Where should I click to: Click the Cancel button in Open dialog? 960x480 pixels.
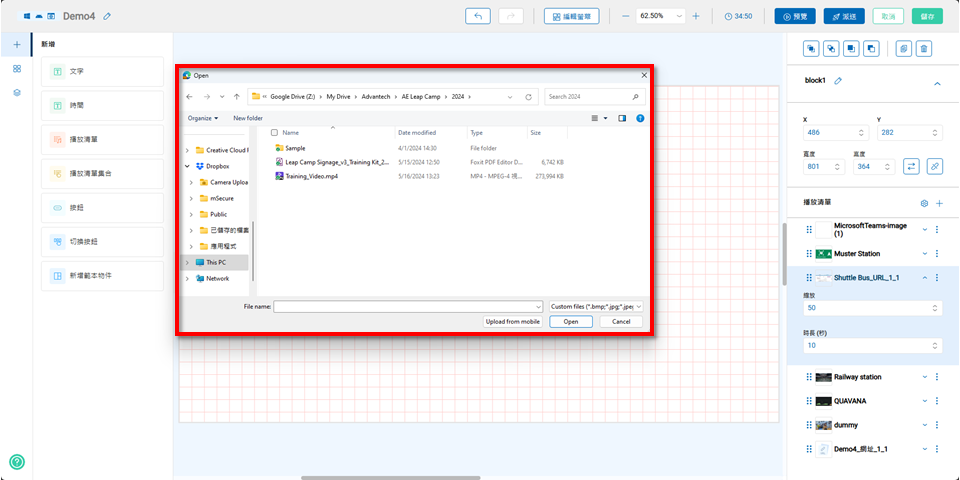pyautogui.click(x=621, y=322)
